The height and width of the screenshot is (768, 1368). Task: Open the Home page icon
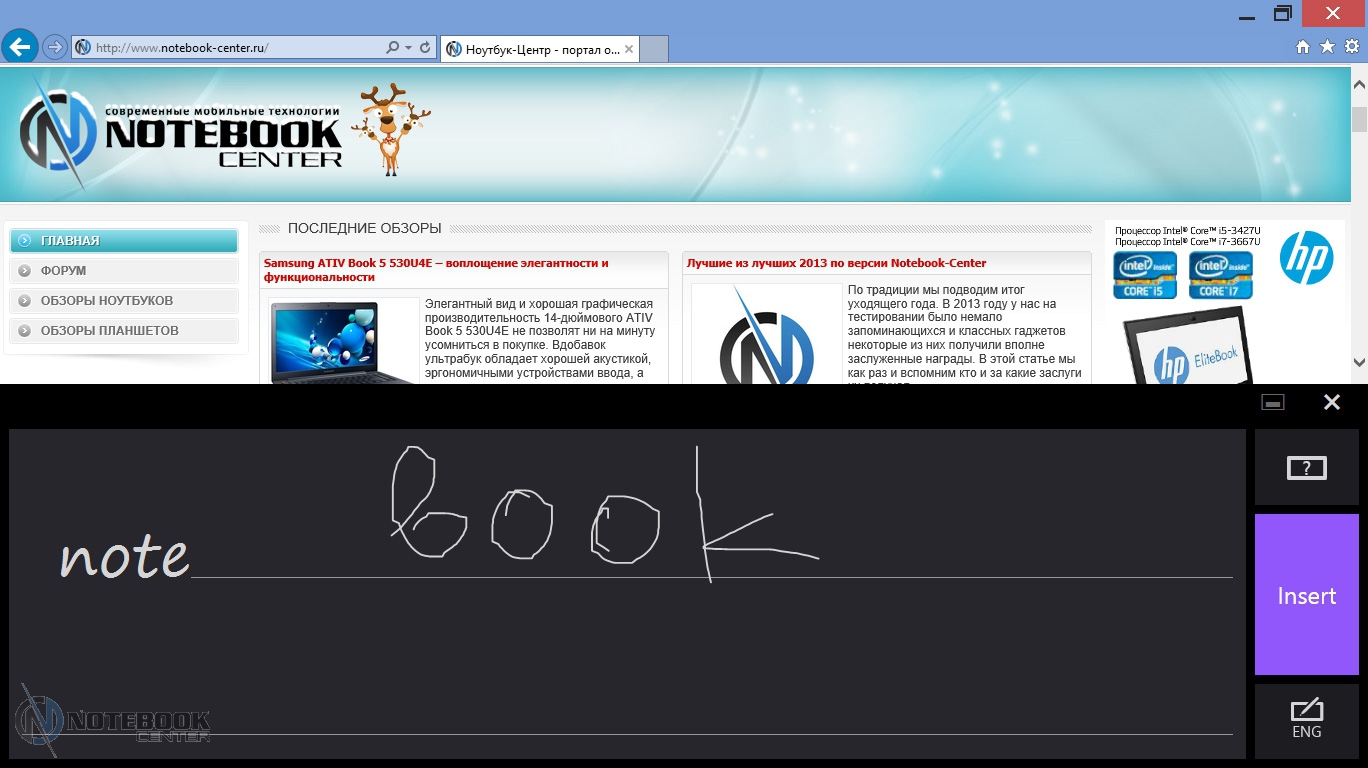pyautogui.click(x=1302, y=47)
